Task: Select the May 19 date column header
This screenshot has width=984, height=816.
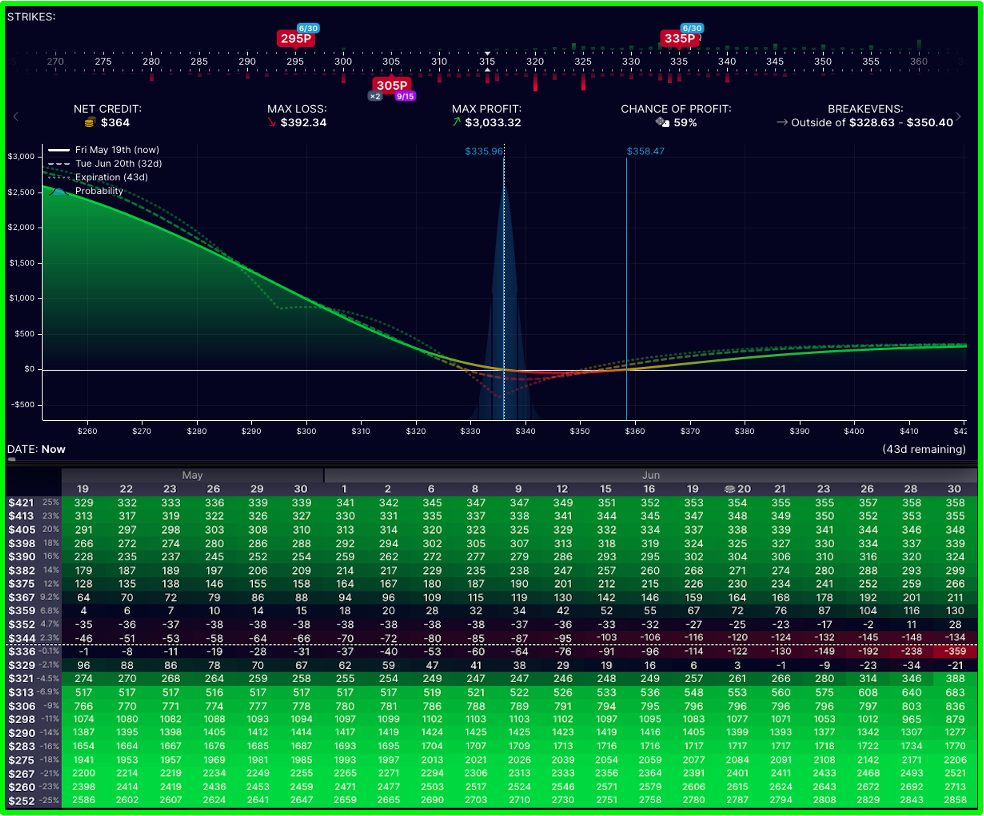Action: point(83,488)
